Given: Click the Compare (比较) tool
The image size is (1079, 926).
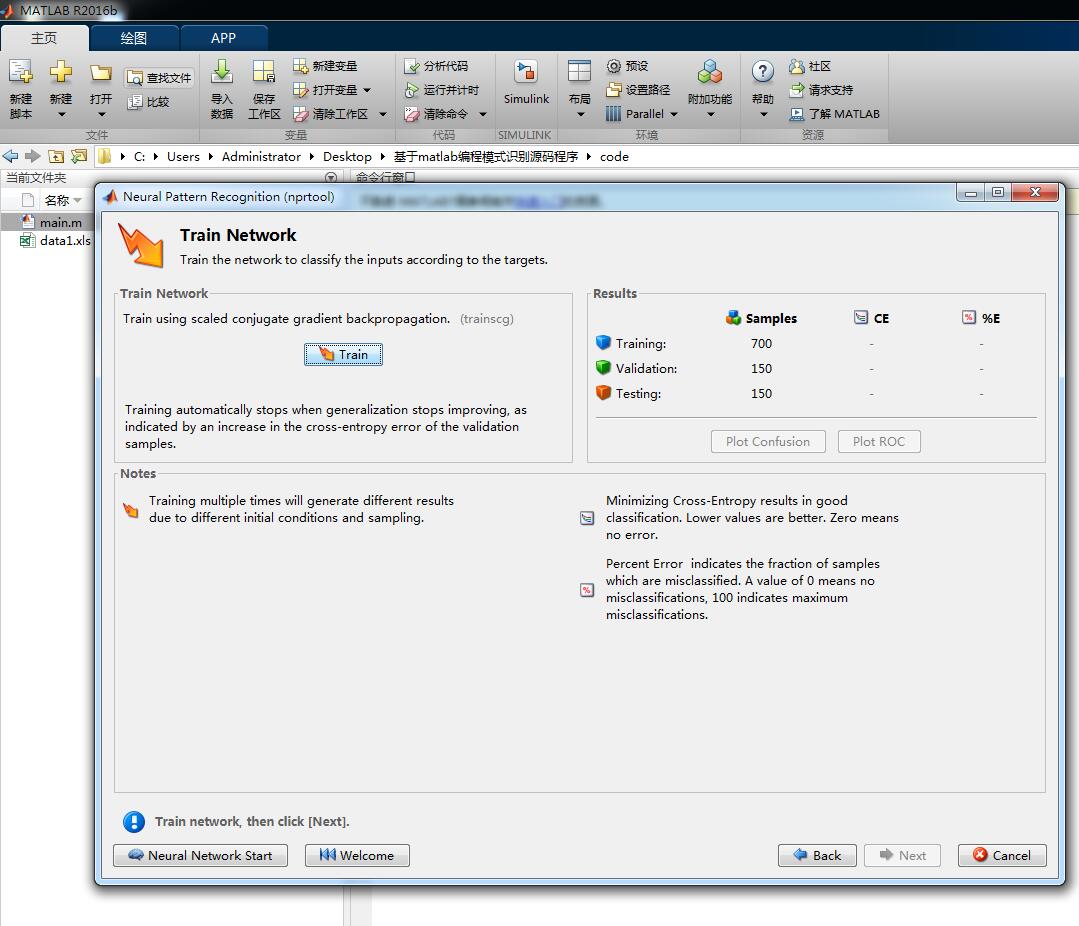Looking at the screenshot, I should [149, 102].
